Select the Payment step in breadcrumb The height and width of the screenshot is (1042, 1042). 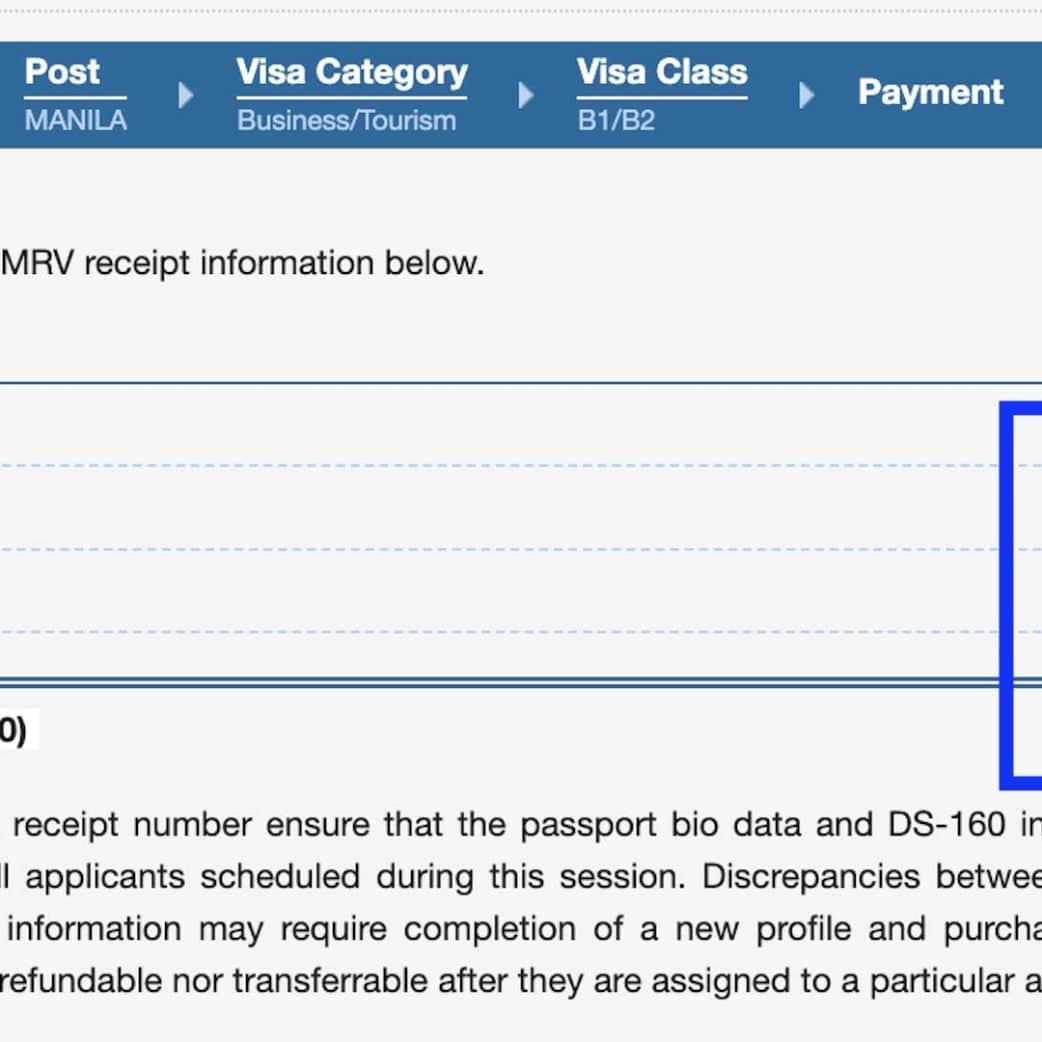[x=930, y=92]
